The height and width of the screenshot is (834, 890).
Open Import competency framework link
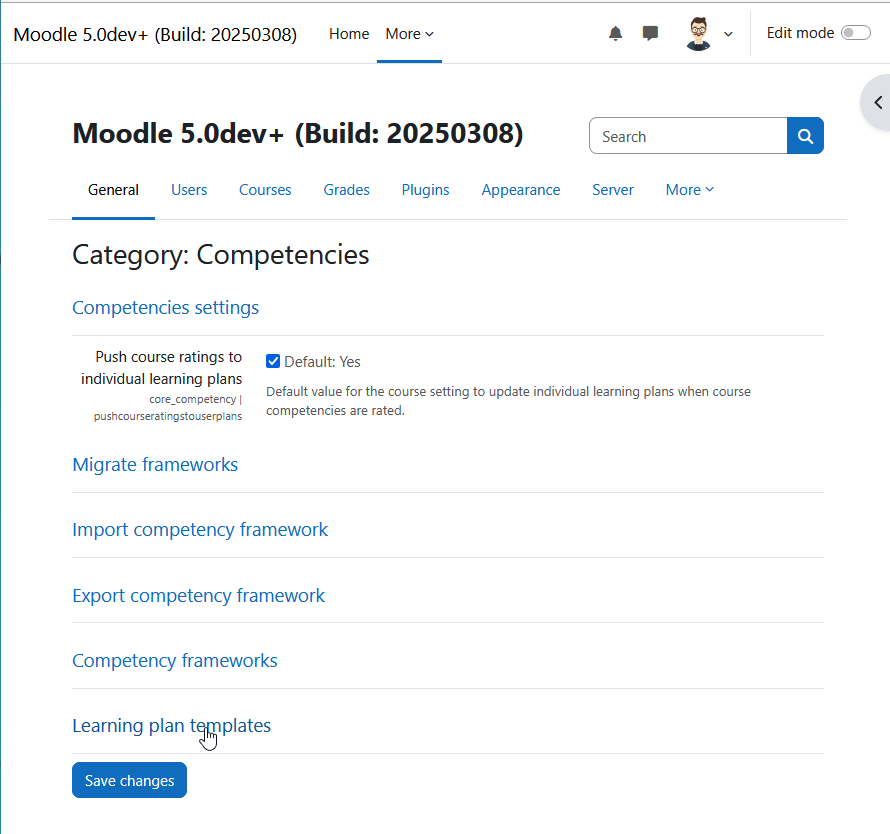click(200, 530)
